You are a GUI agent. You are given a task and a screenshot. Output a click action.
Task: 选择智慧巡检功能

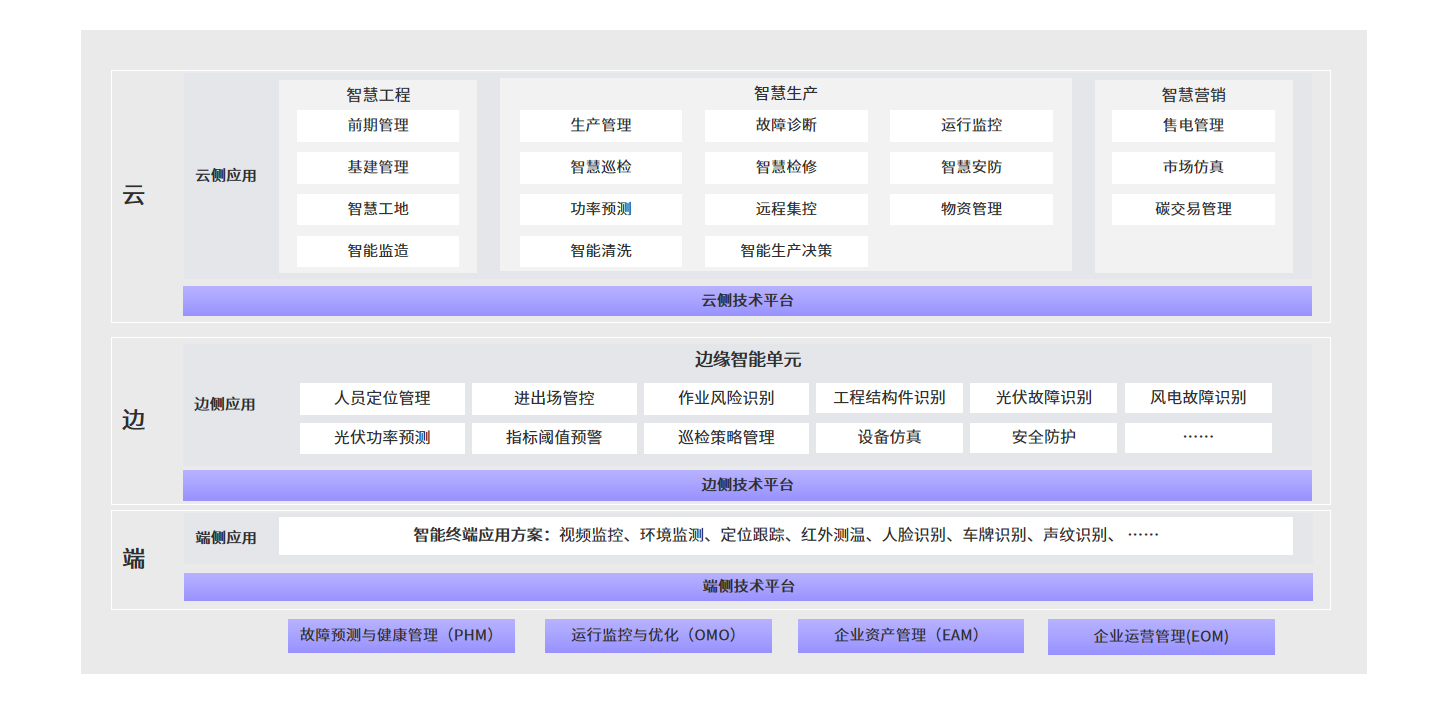pyautogui.click(x=600, y=167)
